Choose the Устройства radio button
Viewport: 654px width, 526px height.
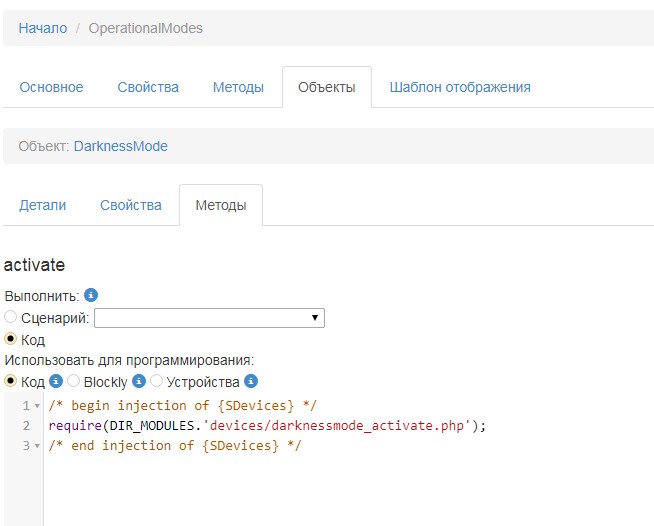point(156,380)
